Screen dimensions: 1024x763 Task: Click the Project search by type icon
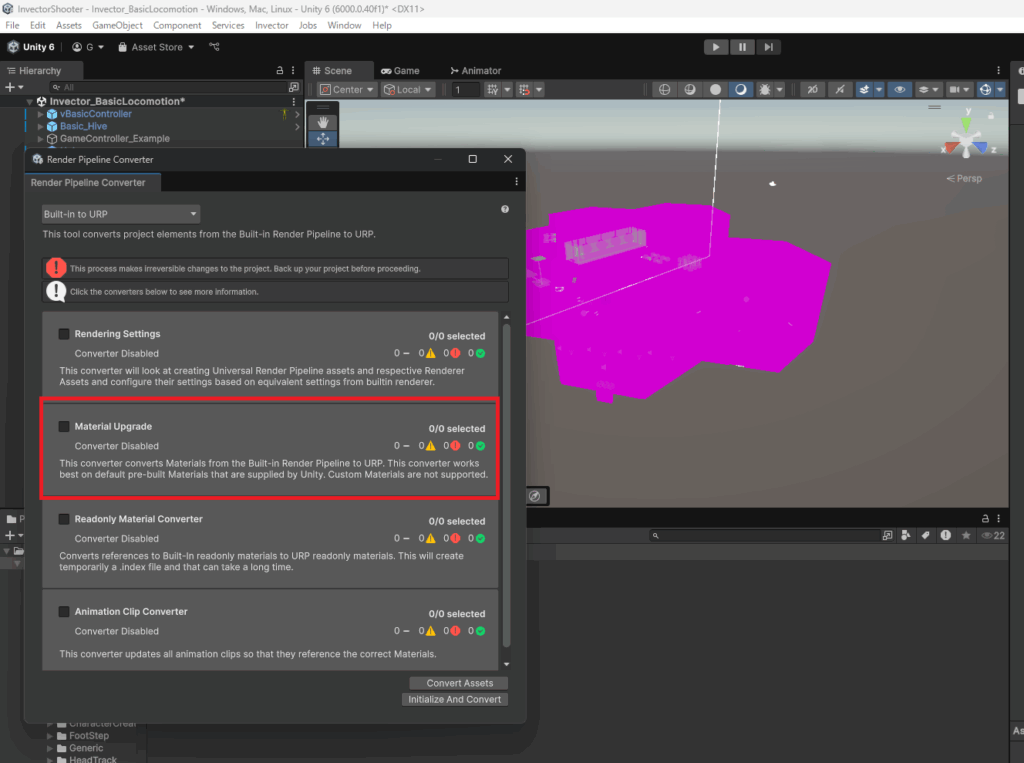click(x=905, y=535)
